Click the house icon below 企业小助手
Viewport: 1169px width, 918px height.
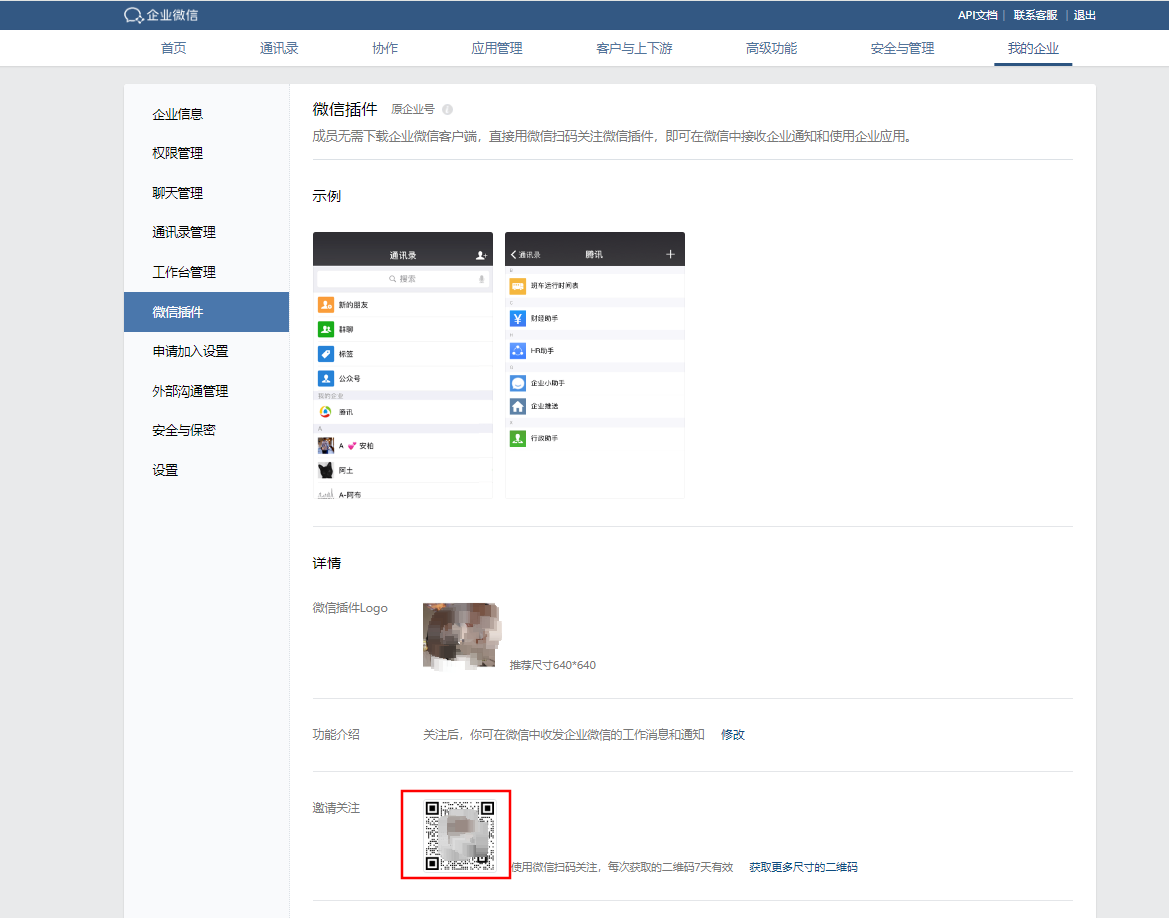tap(517, 406)
